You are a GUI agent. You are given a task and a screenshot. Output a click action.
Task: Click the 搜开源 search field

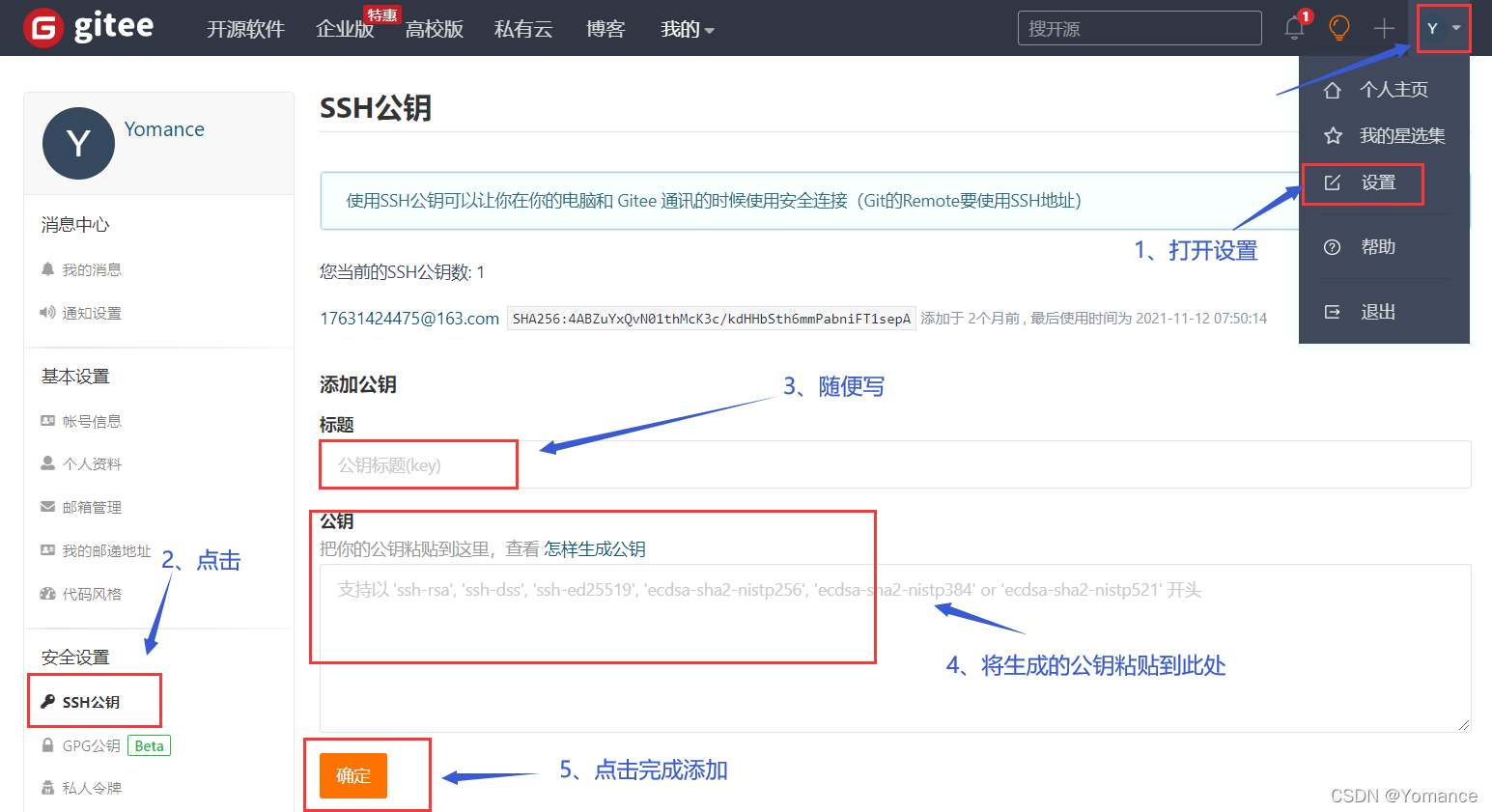coord(1139,27)
